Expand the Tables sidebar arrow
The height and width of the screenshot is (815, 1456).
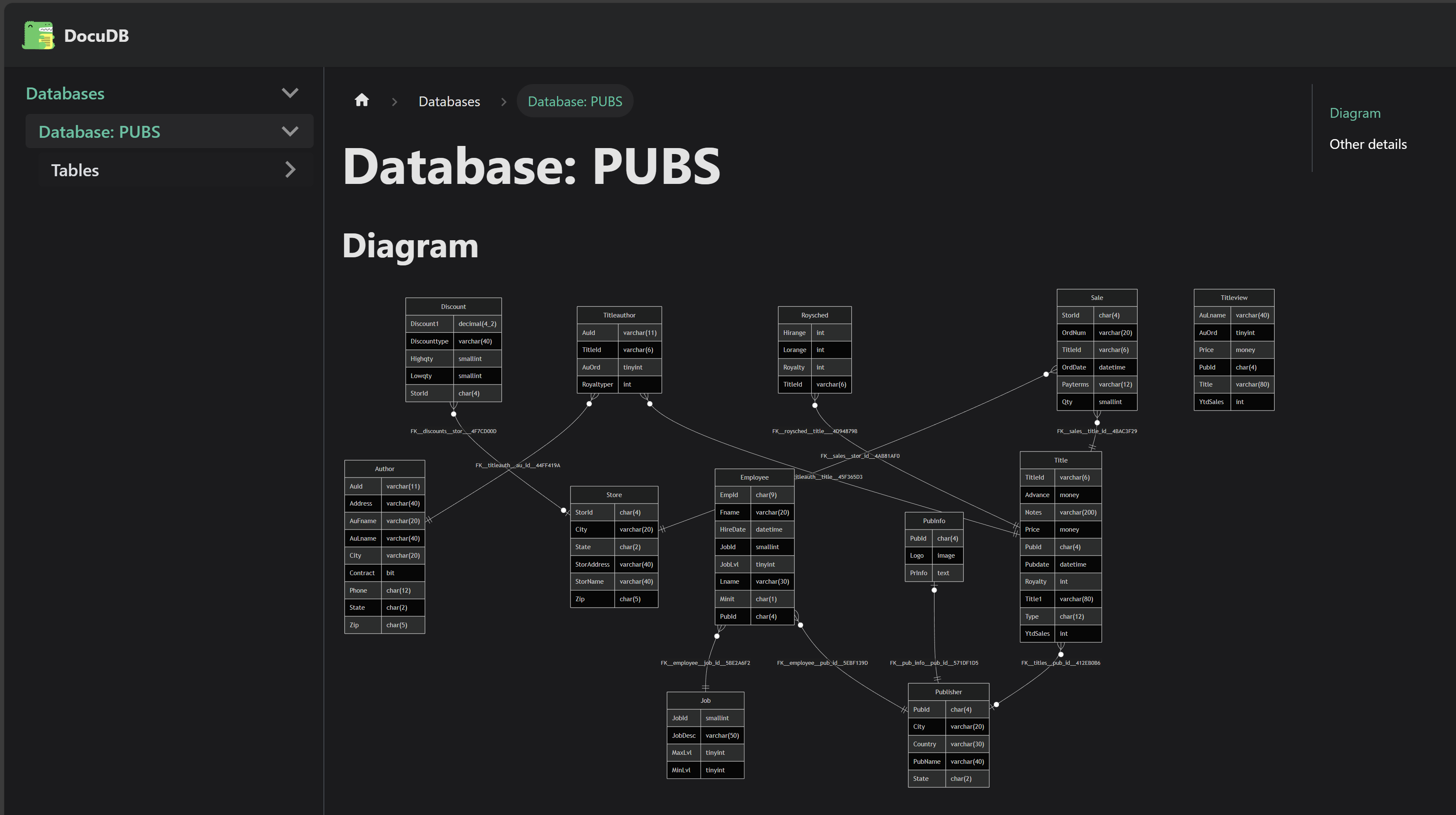pyautogui.click(x=291, y=170)
